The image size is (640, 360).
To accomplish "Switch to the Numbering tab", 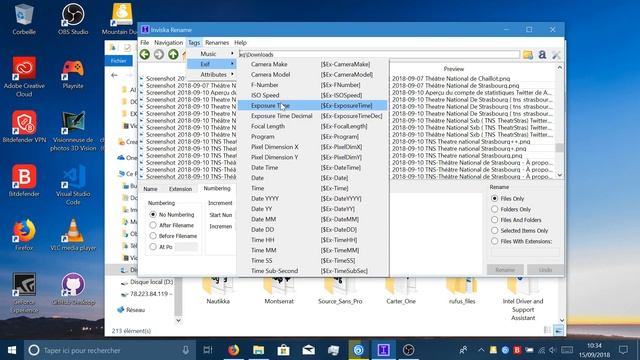I will tap(217, 188).
